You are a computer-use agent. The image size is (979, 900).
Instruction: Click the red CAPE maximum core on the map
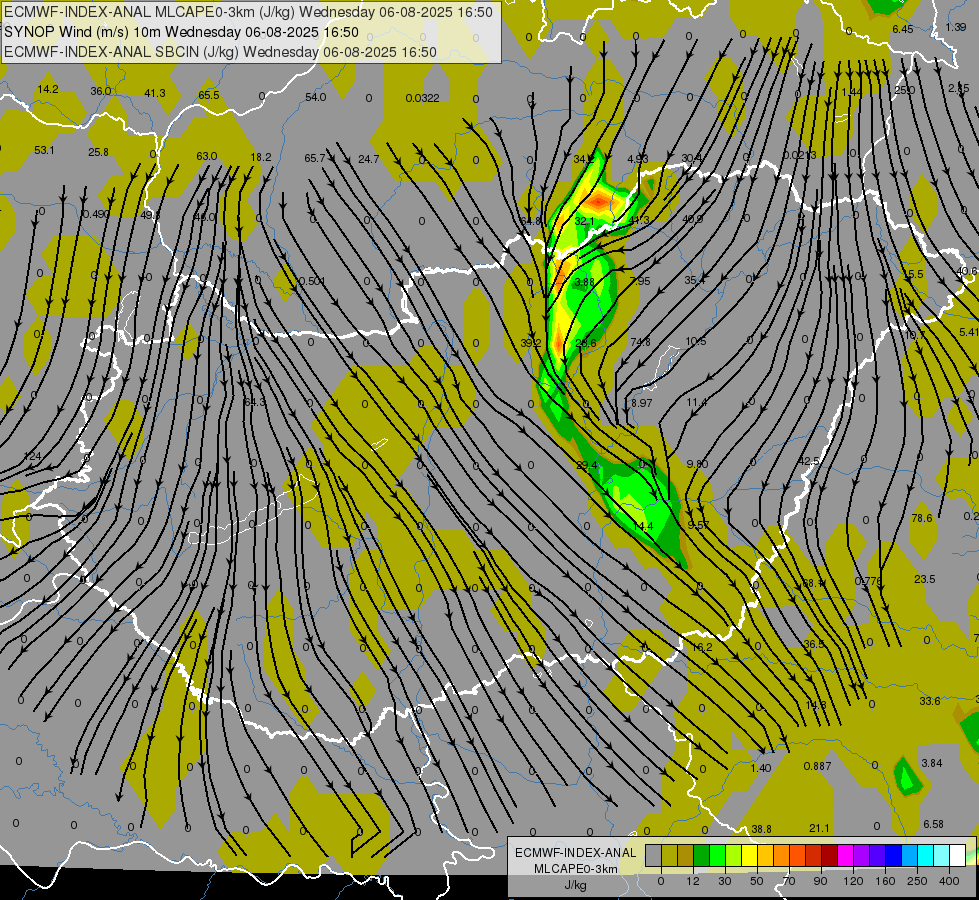pyautogui.click(x=599, y=201)
